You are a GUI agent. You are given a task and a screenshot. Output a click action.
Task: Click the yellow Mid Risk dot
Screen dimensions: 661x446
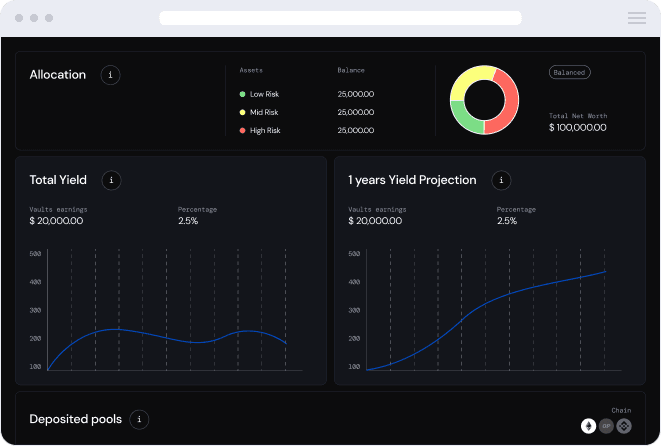(x=242, y=112)
